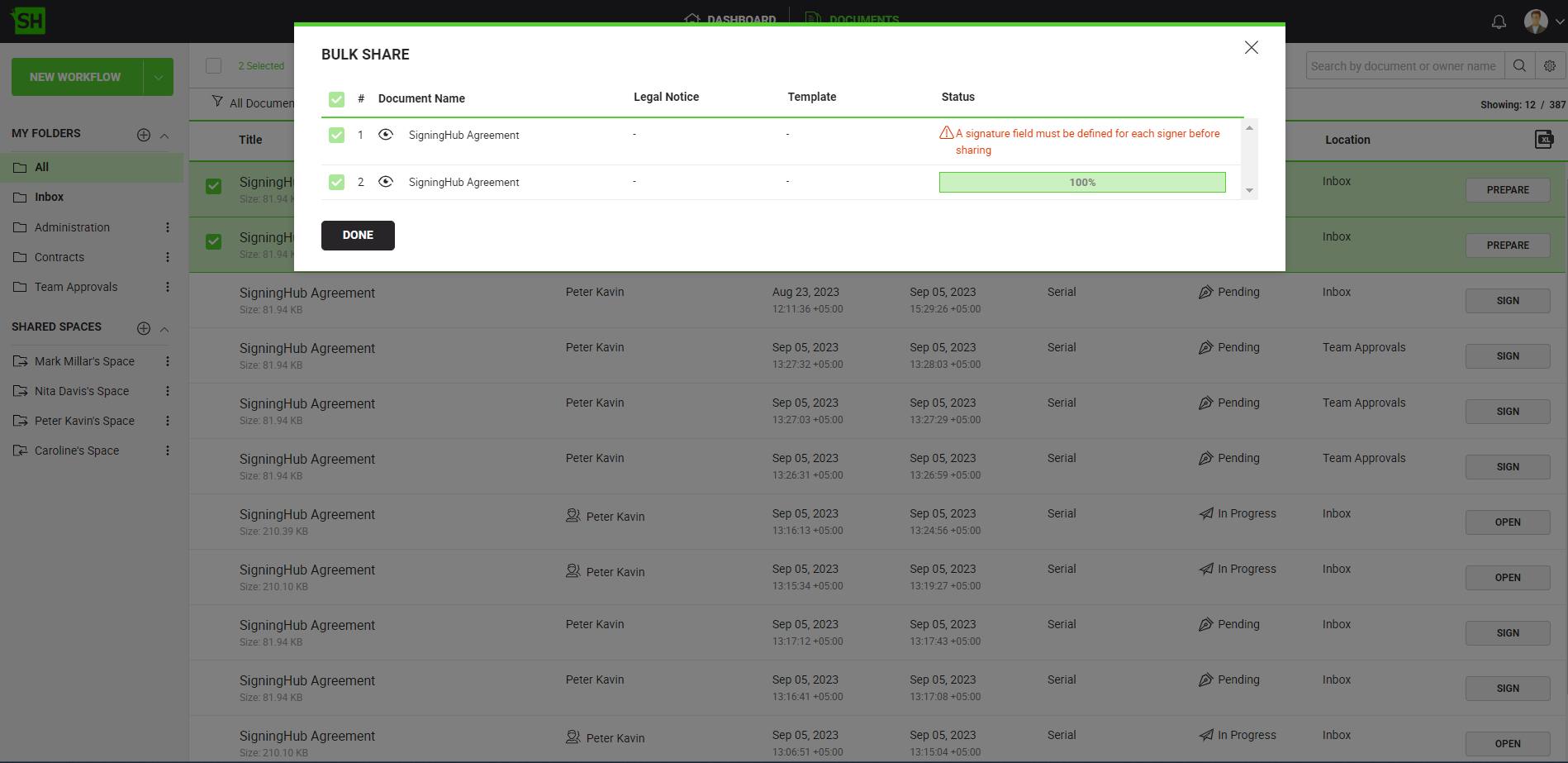The height and width of the screenshot is (763, 1568).
Task: Open the document list settings gear
Action: coord(1550,66)
